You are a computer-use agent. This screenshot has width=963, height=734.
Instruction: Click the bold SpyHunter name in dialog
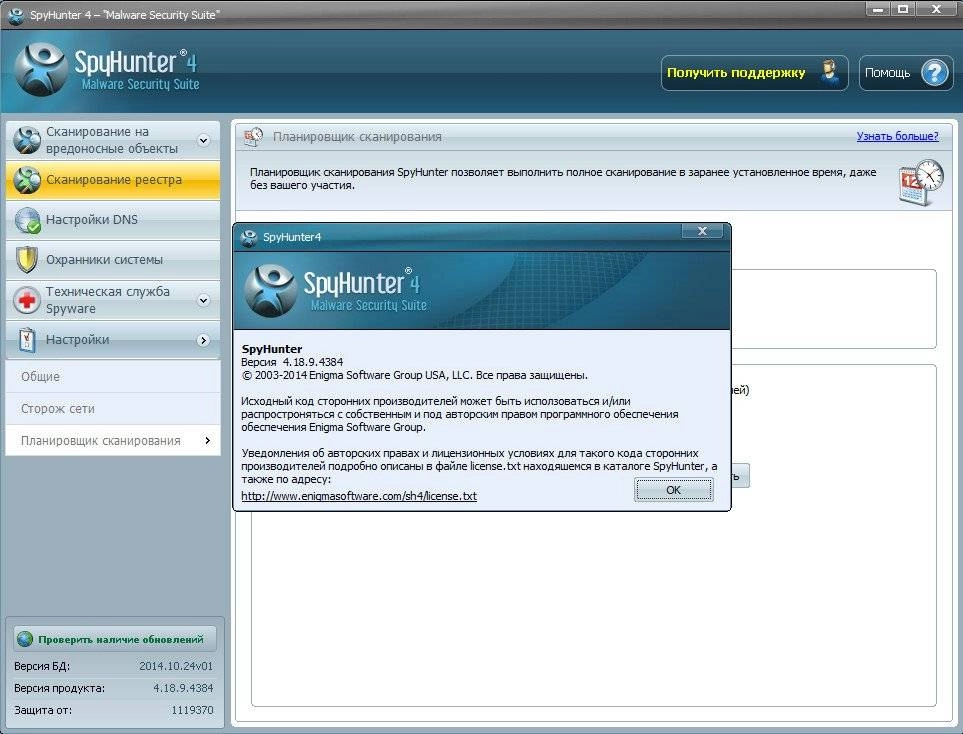pos(272,349)
